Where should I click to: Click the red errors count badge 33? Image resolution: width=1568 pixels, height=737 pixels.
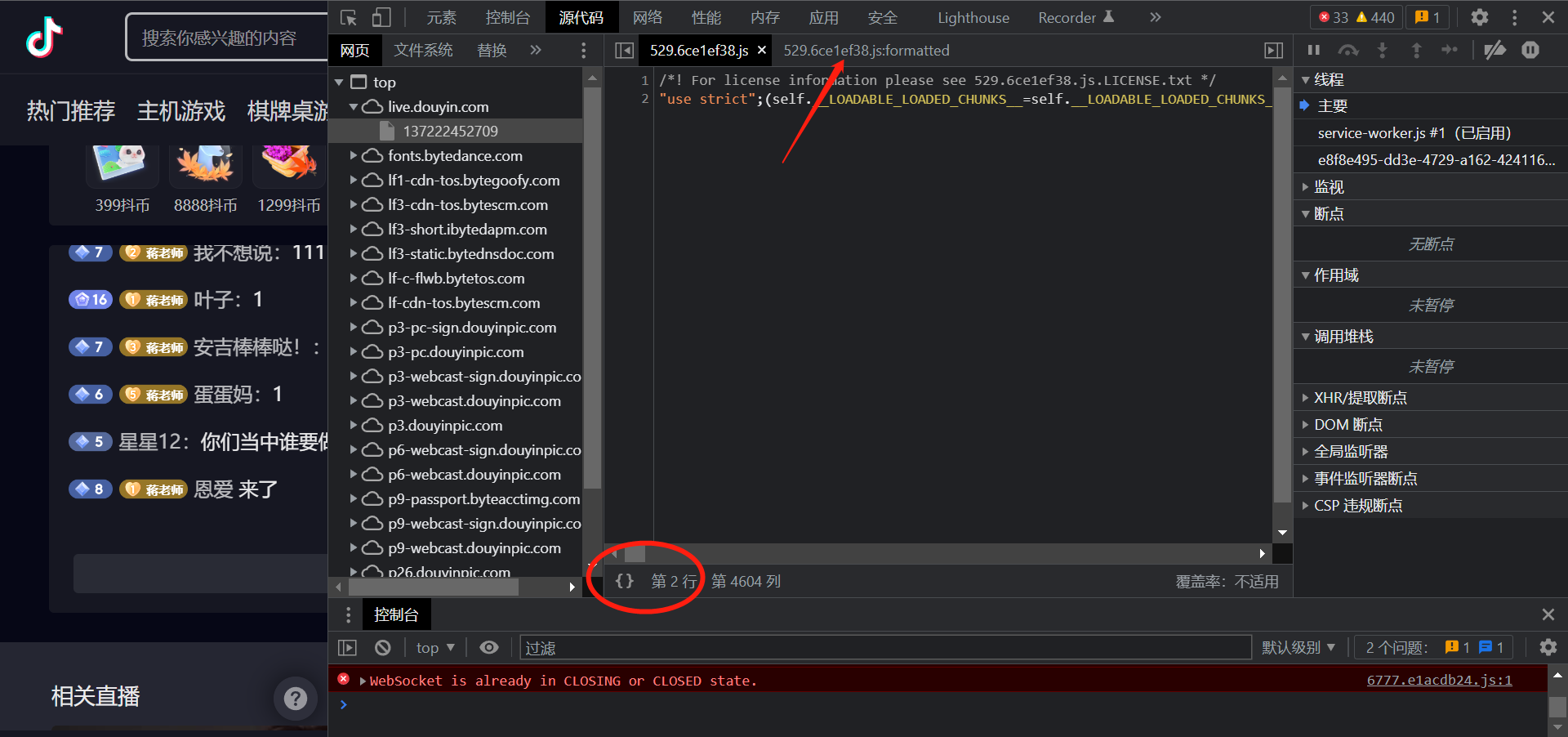click(x=1333, y=17)
